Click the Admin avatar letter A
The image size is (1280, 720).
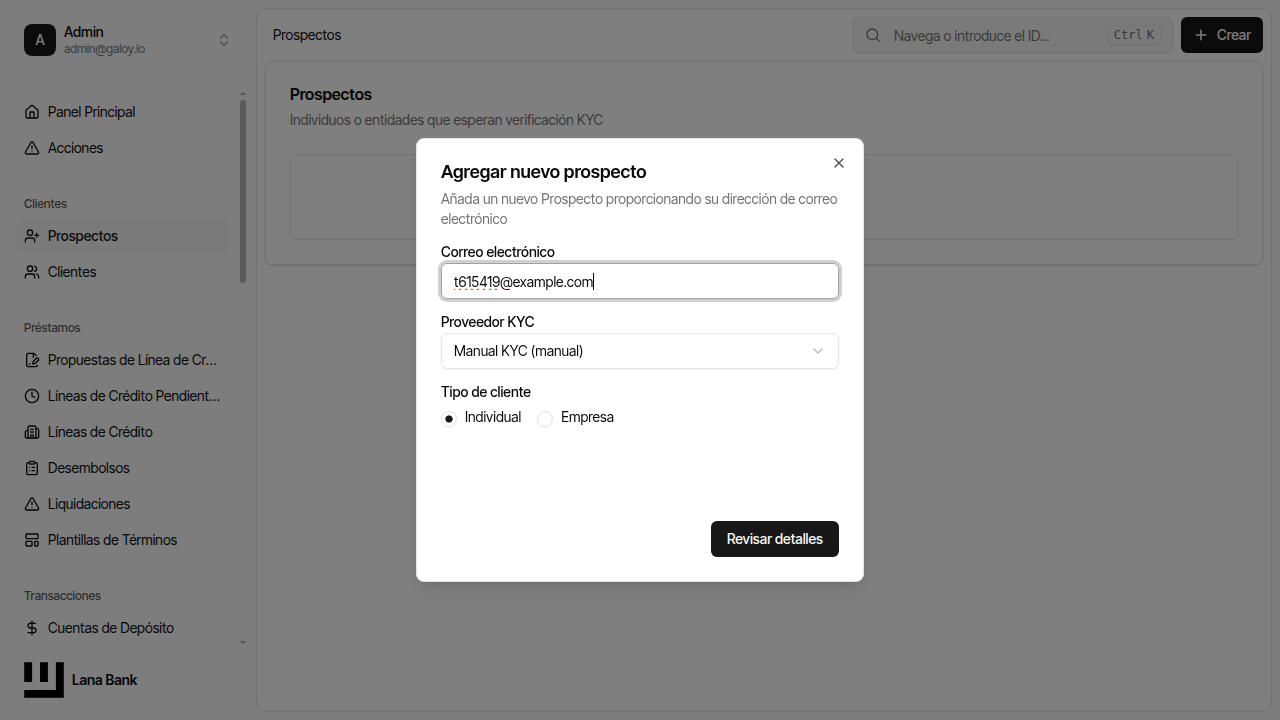pos(40,40)
